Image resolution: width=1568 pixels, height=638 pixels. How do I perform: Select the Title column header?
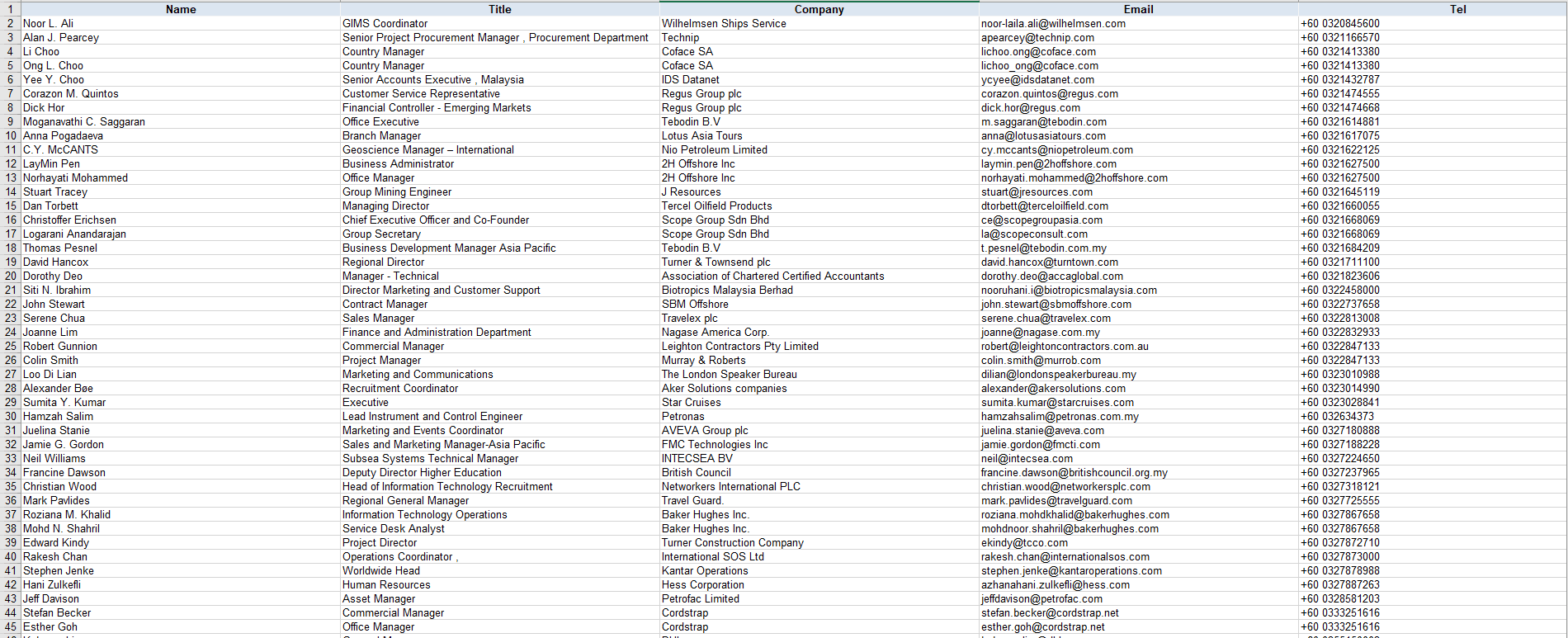point(499,9)
